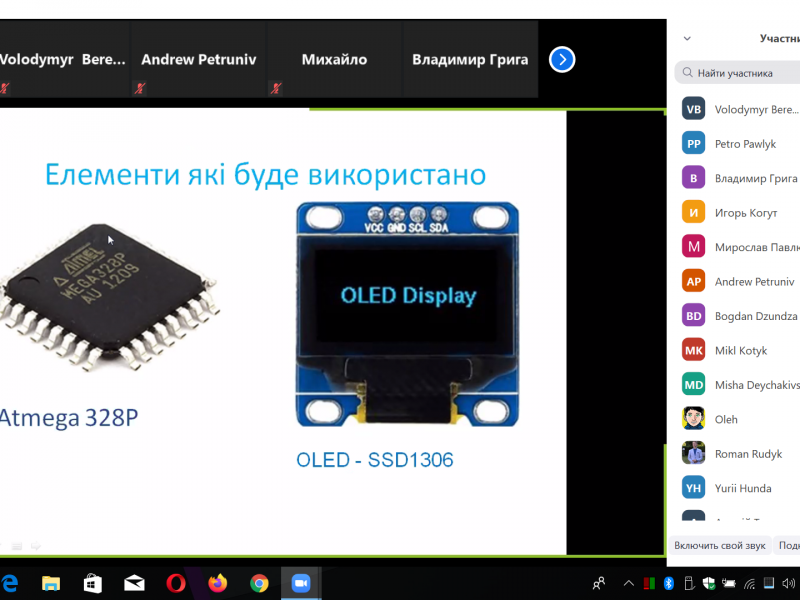The width and height of the screenshot is (800, 600).
Task: Open Firefox browser in taskbar
Action: (x=217, y=583)
